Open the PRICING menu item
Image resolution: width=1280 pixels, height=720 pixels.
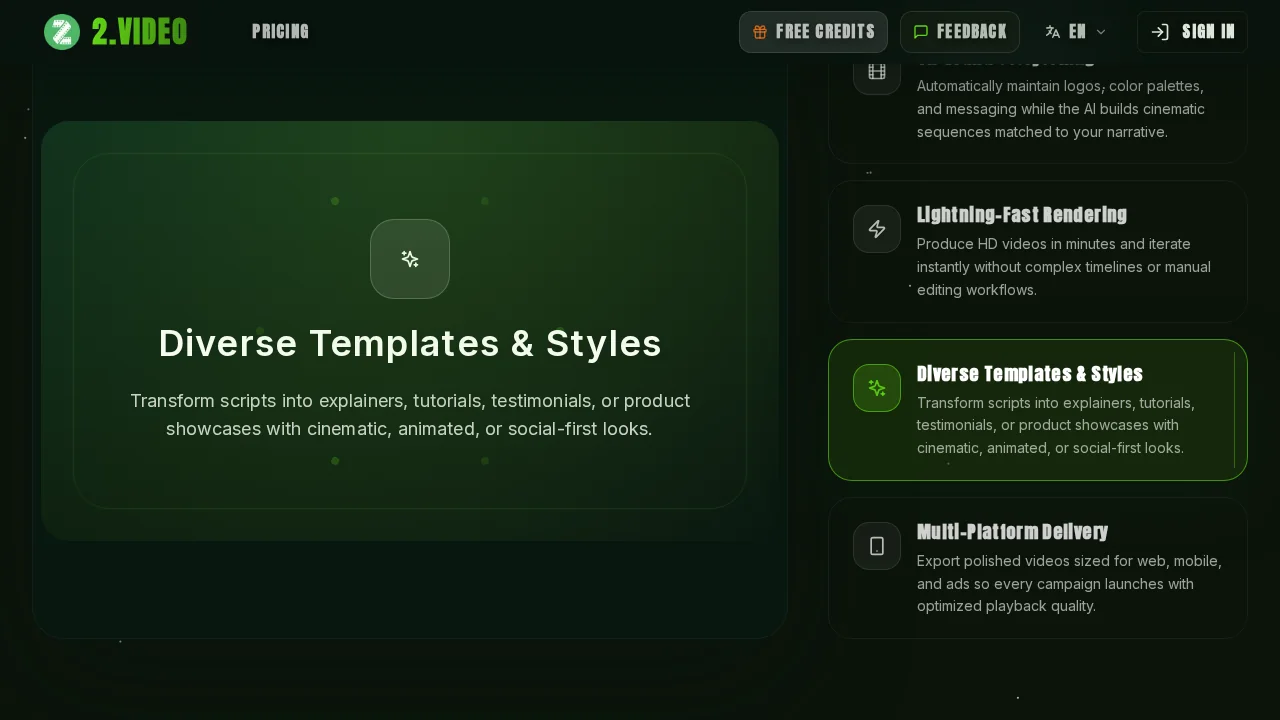pos(280,31)
